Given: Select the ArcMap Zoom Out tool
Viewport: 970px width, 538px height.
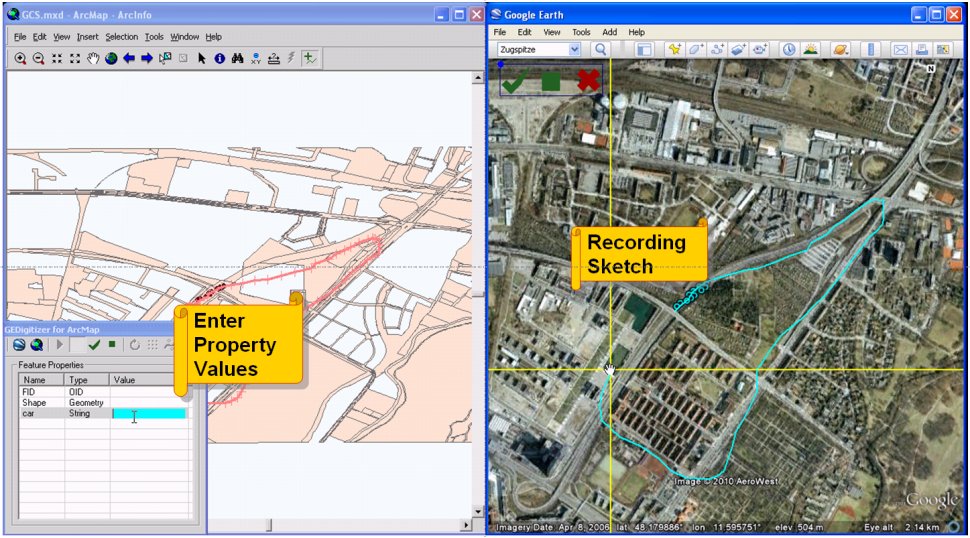Looking at the screenshot, I should (38, 58).
